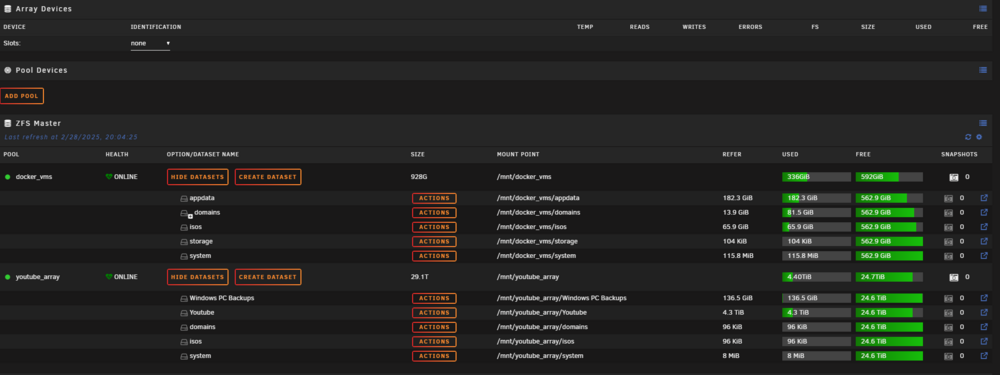Open Actions menu for youtube_array isos

pyautogui.click(x=434, y=341)
